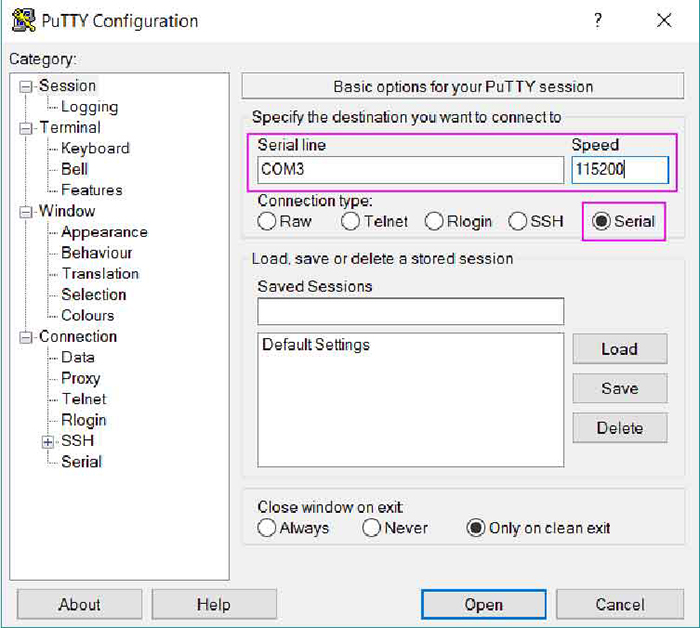The height and width of the screenshot is (628, 700).
Task: Select Default Settings in sessions list
Action: (x=316, y=345)
